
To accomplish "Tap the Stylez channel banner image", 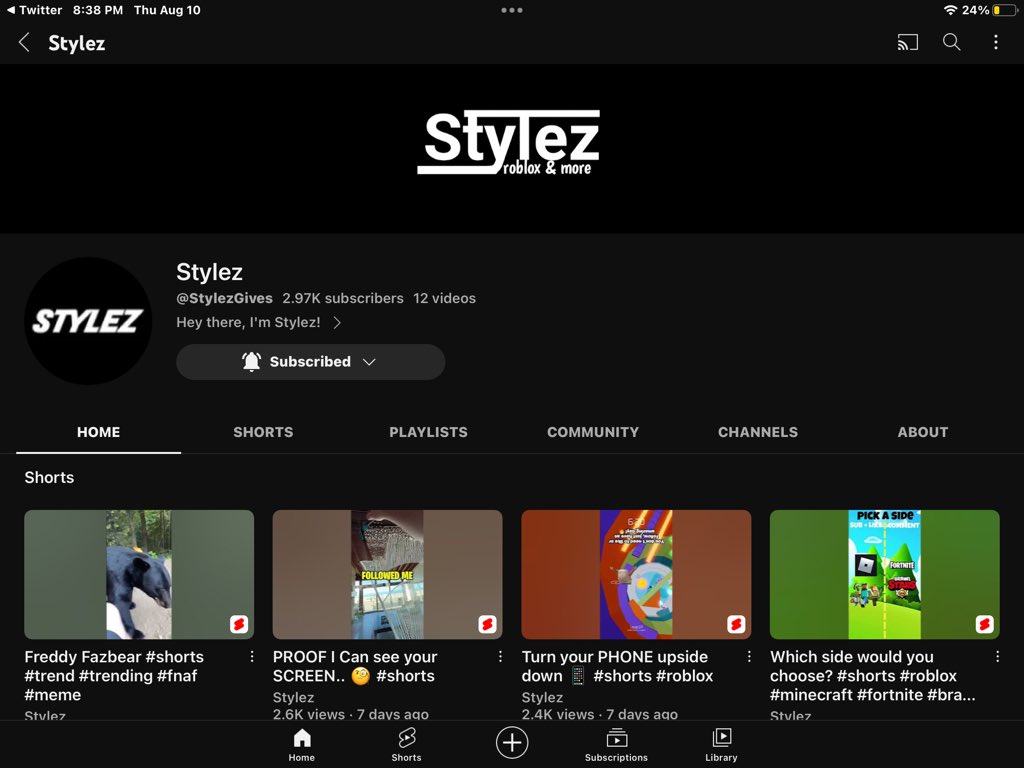I will (512, 148).
